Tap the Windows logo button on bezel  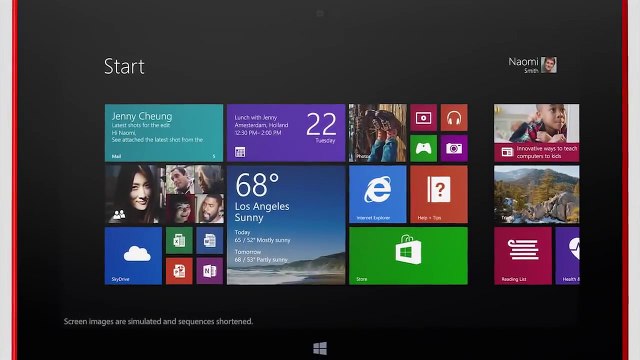pyautogui.click(x=320, y=348)
